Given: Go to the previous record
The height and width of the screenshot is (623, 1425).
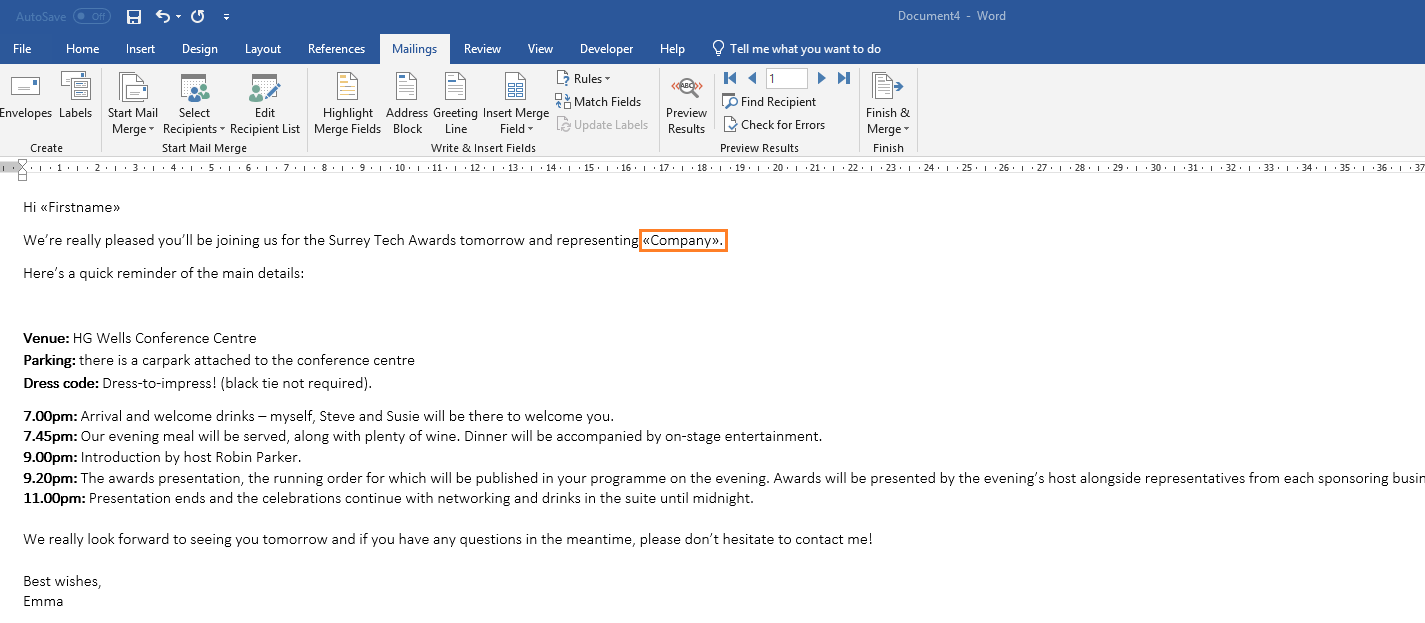Looking at the screenshot, I should click(752, 78).
